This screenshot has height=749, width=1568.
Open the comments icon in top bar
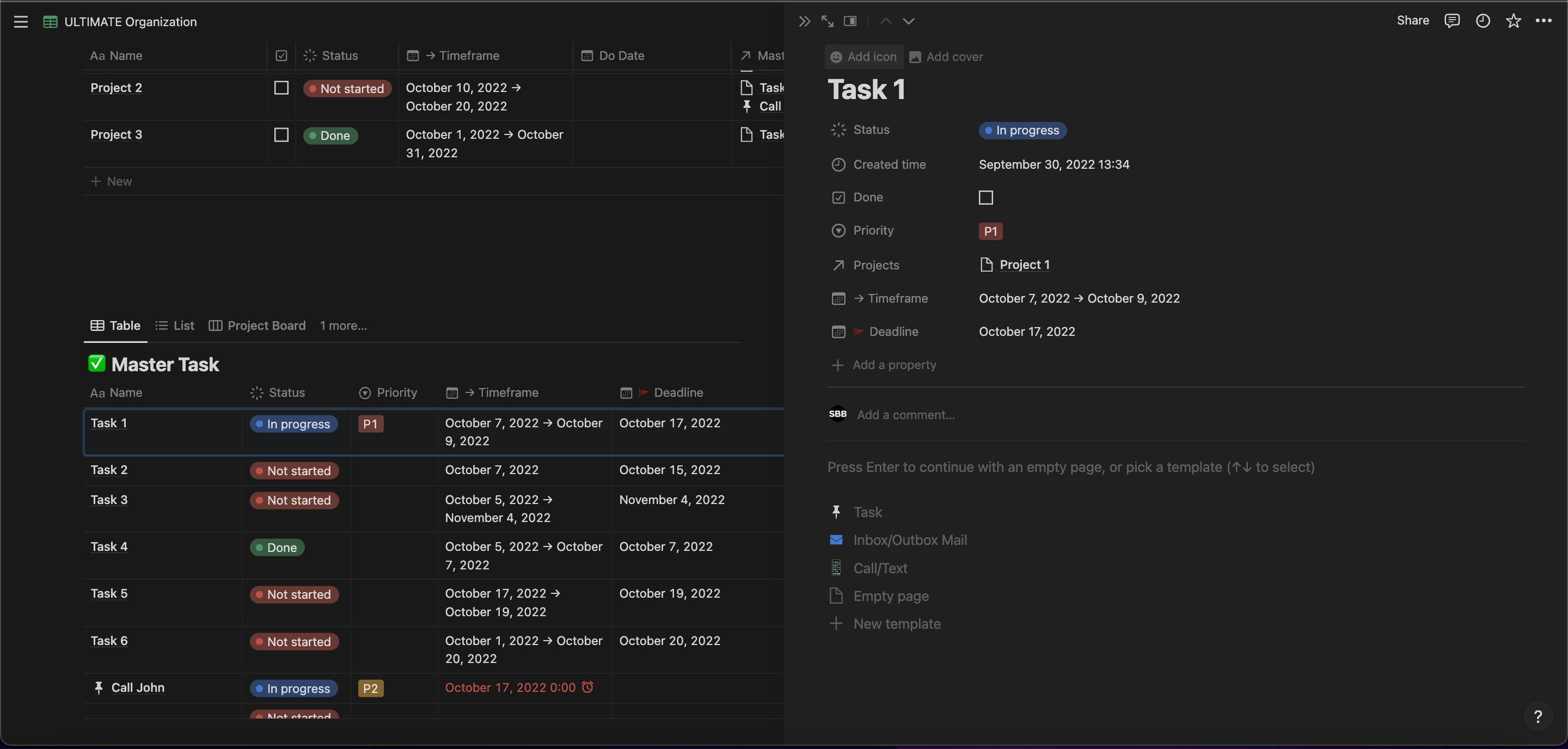click(x=1451, y=21)
